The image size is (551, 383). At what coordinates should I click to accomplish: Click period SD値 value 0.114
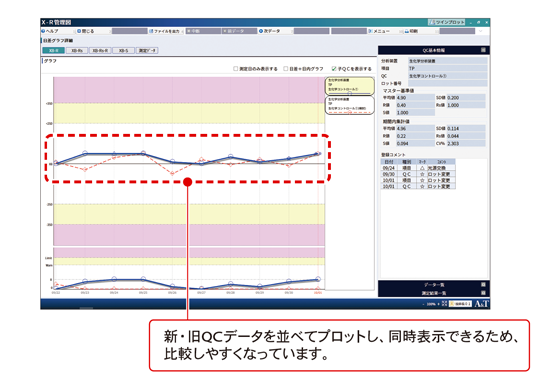coord(466,129)
